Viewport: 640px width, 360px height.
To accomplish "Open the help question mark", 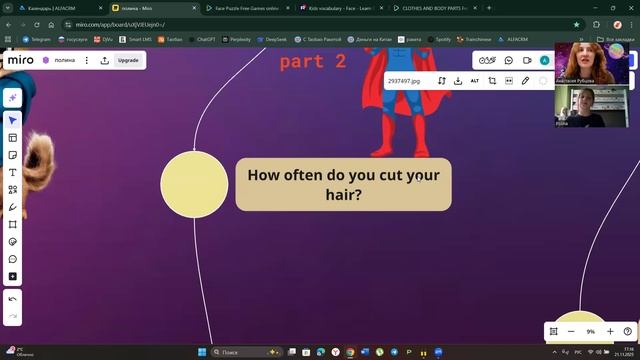I will 628,331.
